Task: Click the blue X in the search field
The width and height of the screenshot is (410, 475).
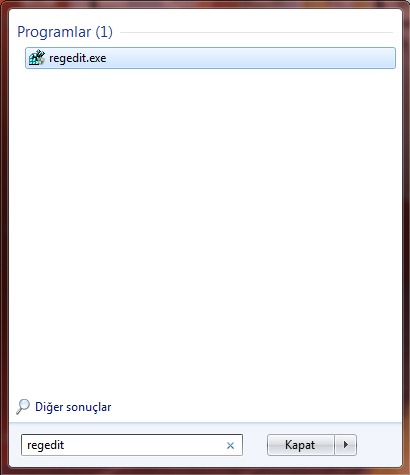Action: tap(230, 445)
